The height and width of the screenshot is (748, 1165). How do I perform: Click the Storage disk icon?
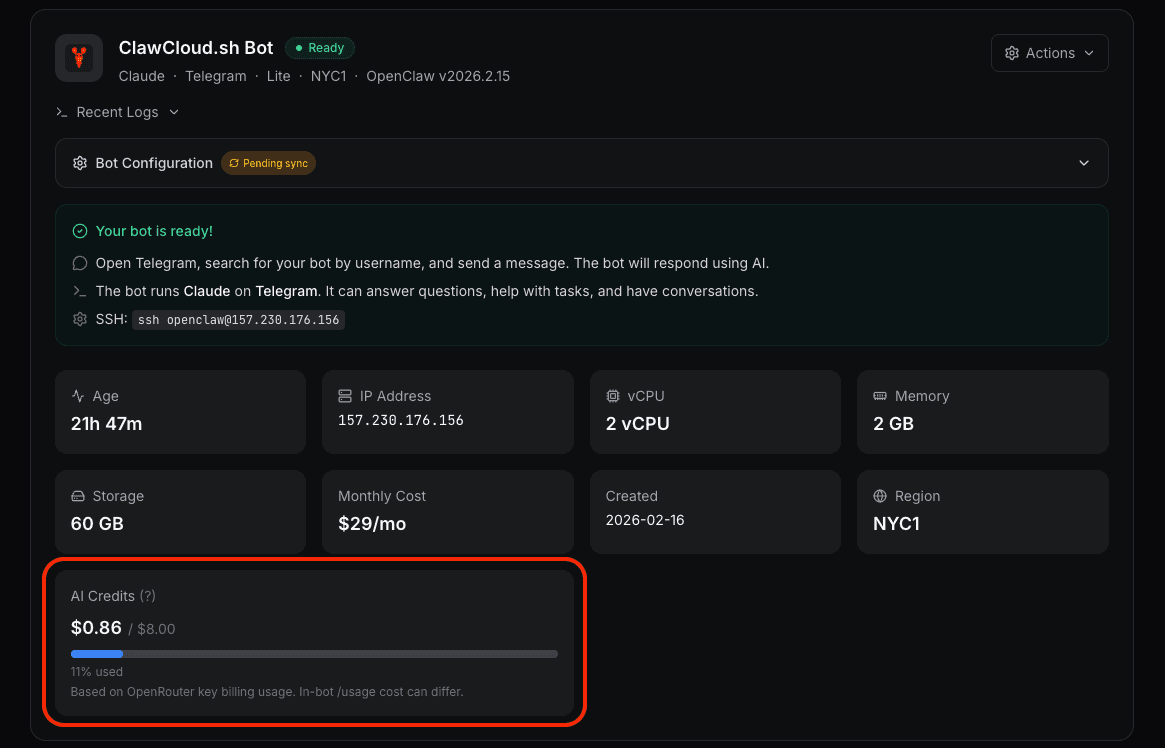pos(79,496)
